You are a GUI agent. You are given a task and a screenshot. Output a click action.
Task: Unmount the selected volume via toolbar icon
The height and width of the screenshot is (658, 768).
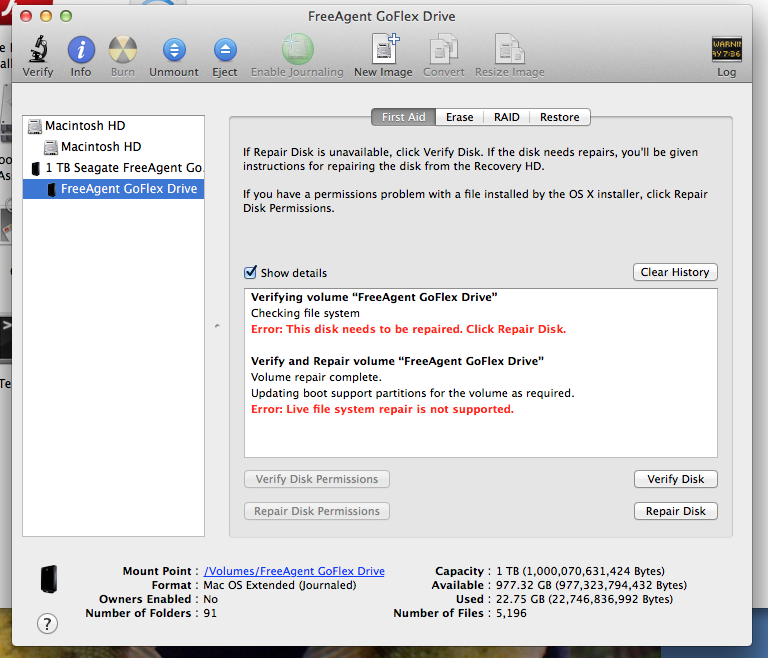click(x=174, y=50)
